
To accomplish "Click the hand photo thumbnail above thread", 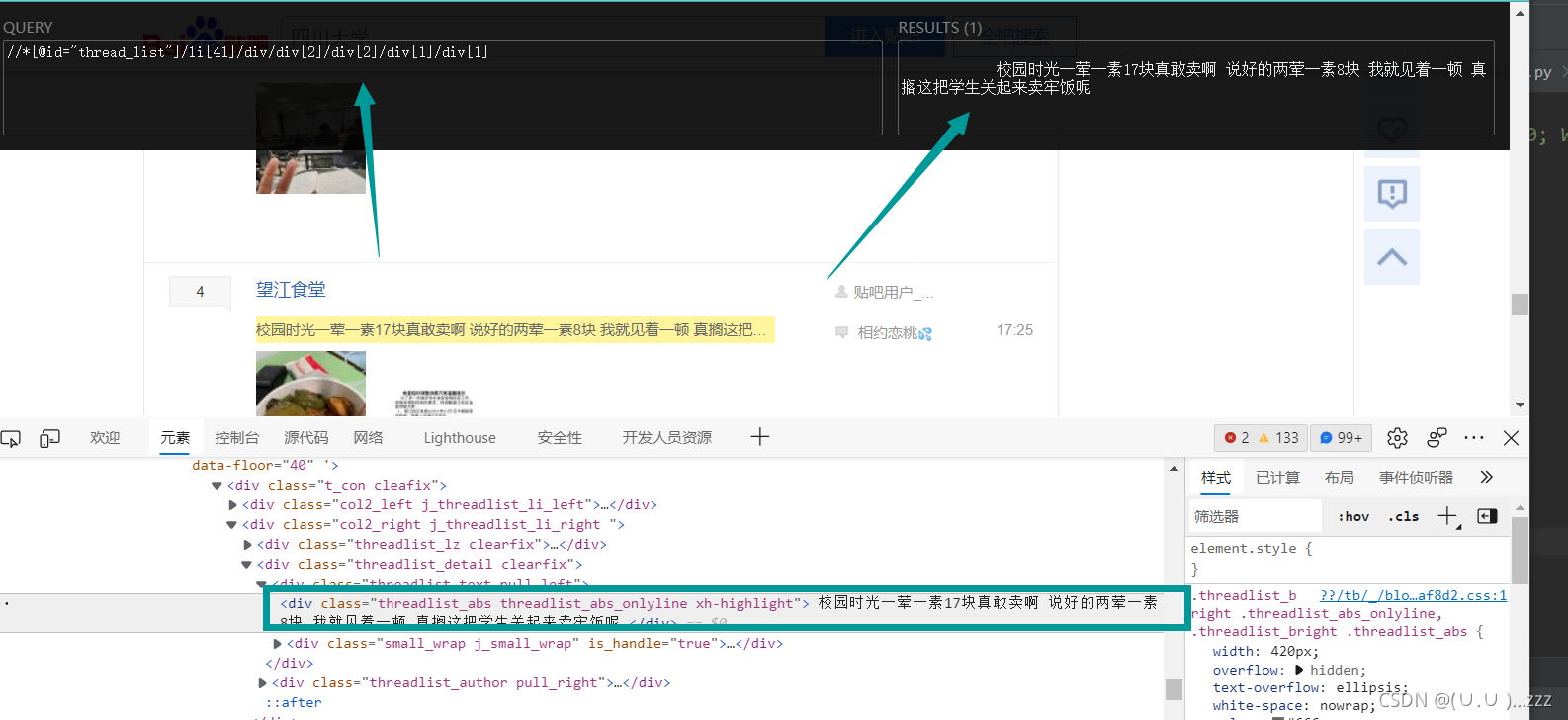I will coord(310,138).
